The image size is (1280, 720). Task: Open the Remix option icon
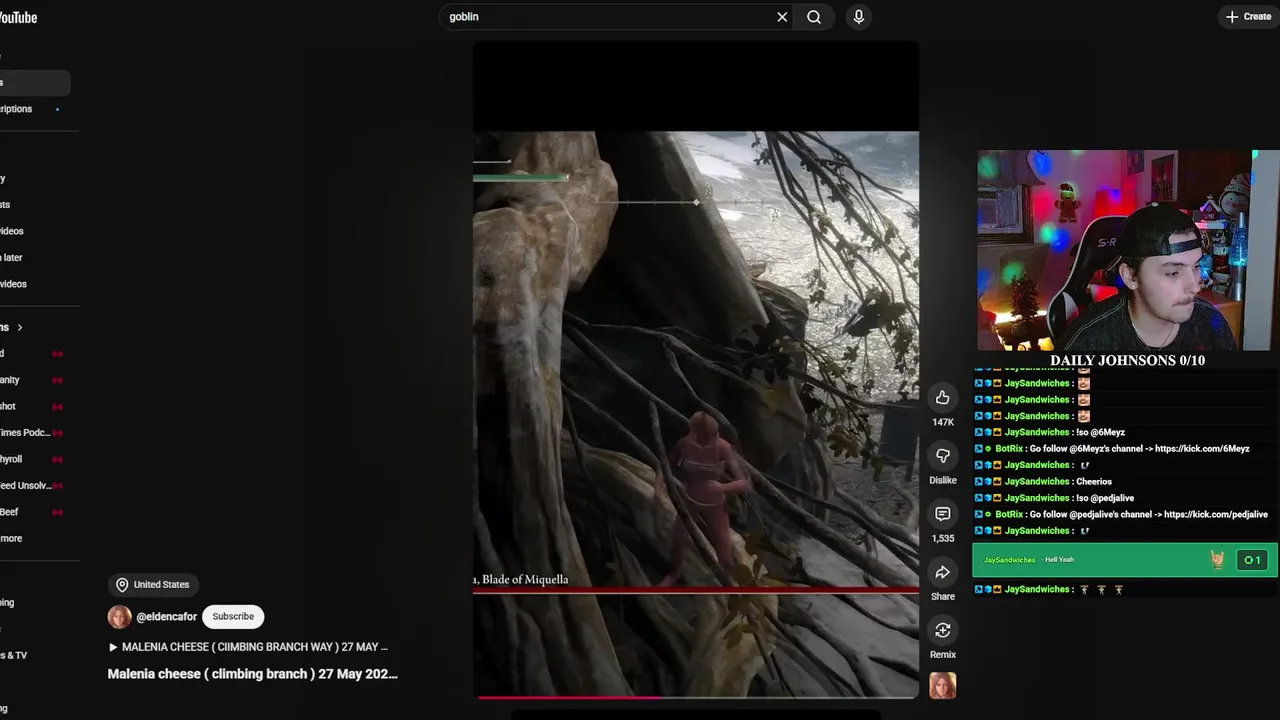pyautogui.click(x=943, y=630)
